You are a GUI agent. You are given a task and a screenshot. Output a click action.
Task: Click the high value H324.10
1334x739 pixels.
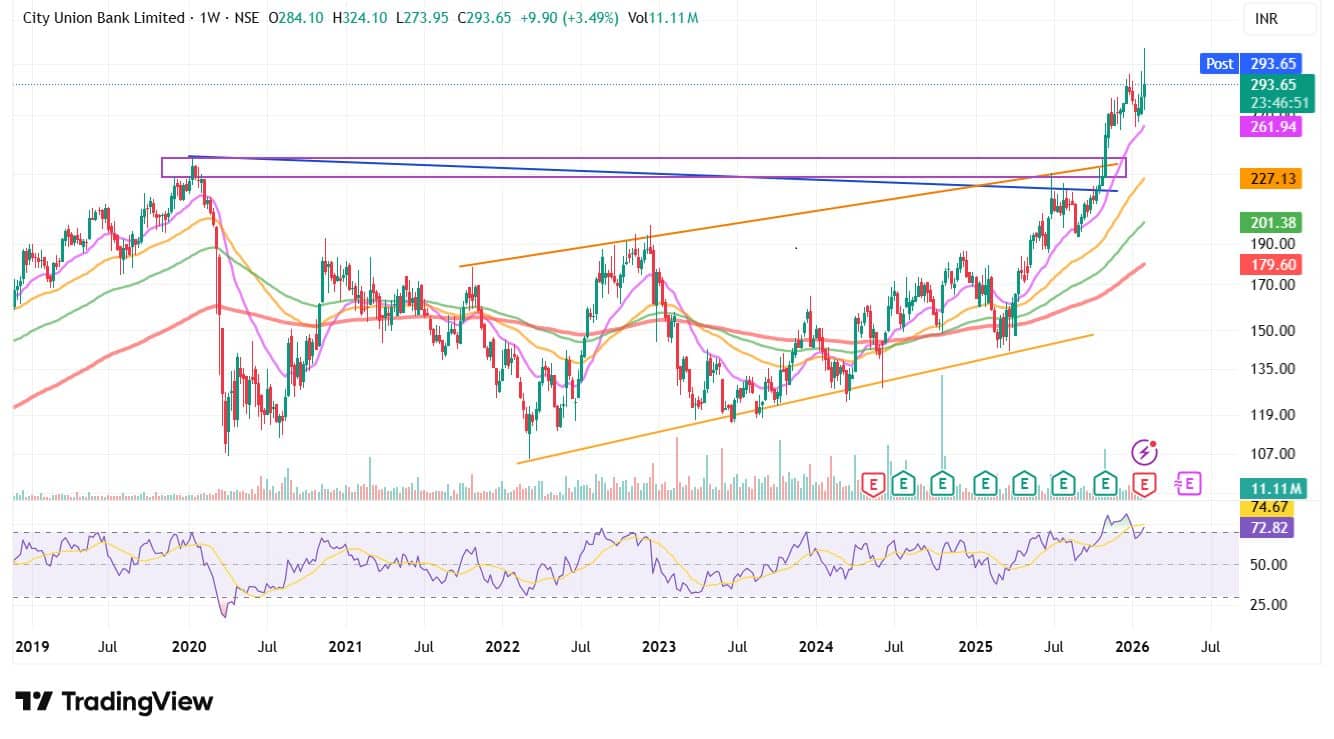point(360,18)
